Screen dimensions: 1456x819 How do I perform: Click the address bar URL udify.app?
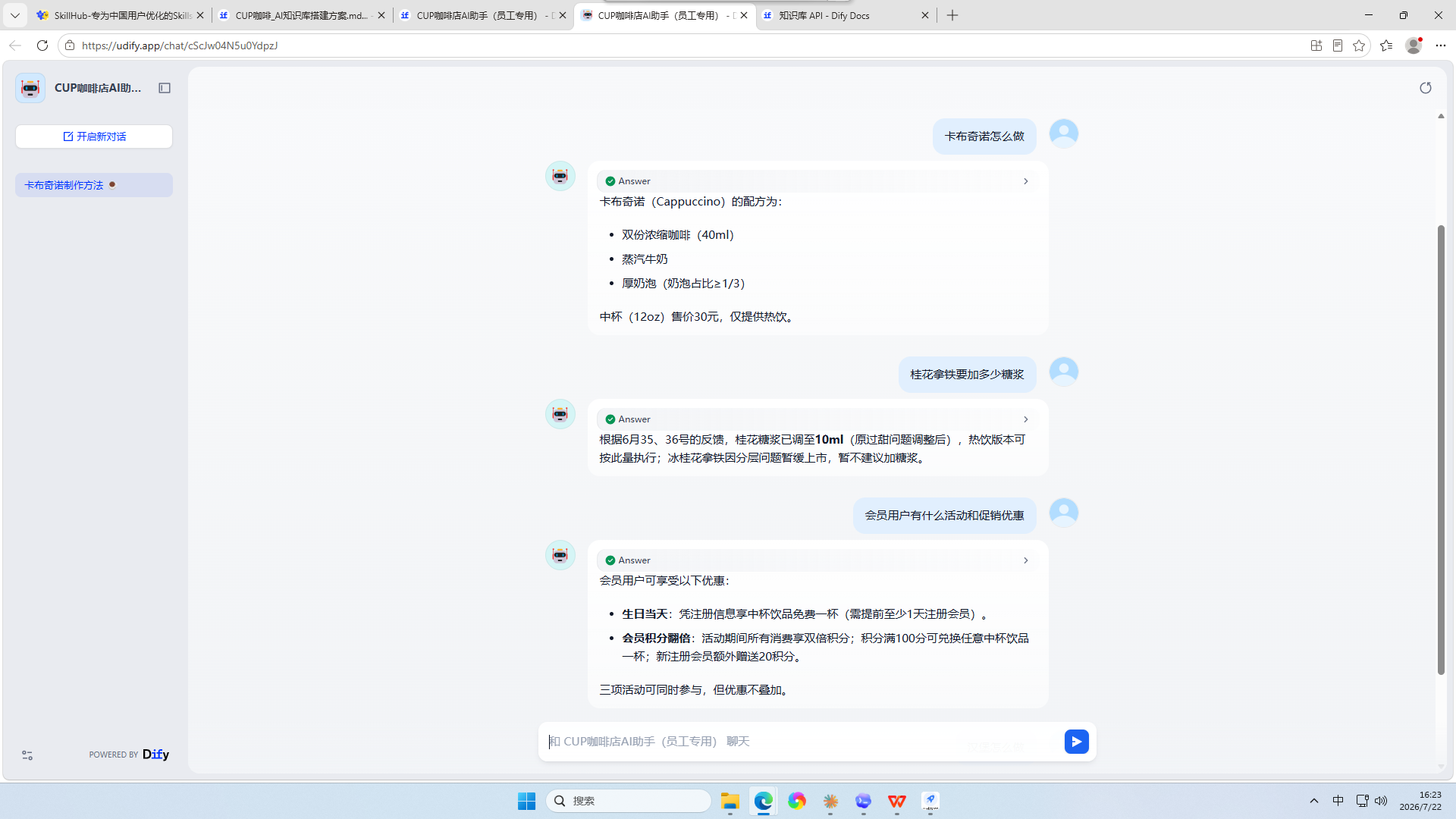click(180, 45)
